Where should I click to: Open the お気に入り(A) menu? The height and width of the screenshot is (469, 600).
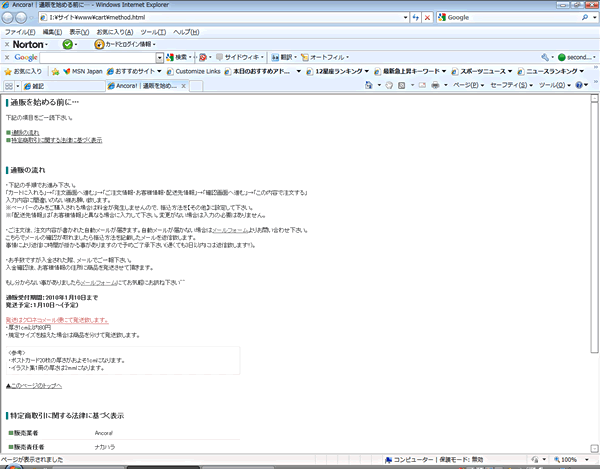click(x=115, y=32)
